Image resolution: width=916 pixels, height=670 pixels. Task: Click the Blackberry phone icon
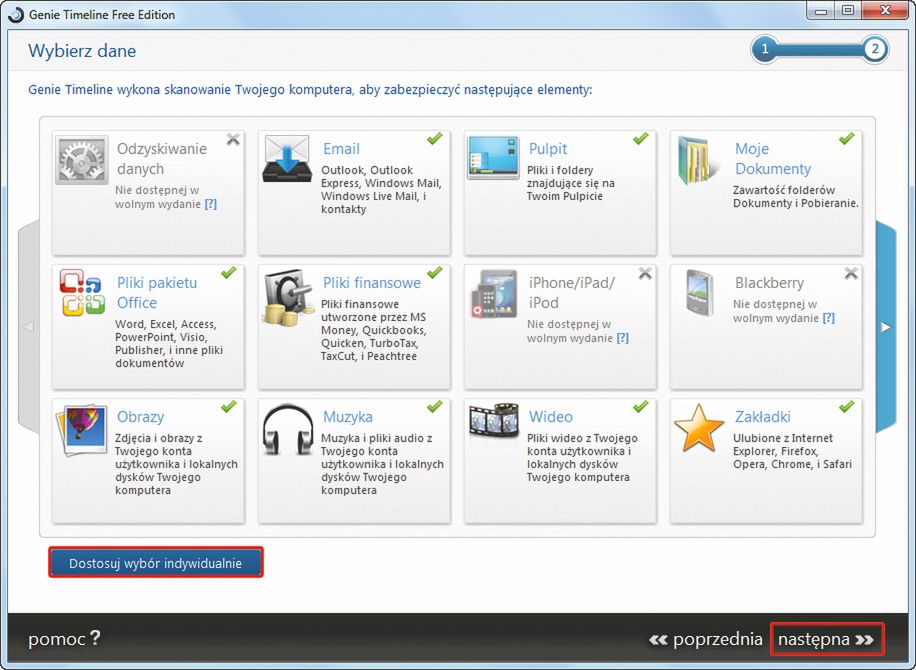(x=700, y=292)
